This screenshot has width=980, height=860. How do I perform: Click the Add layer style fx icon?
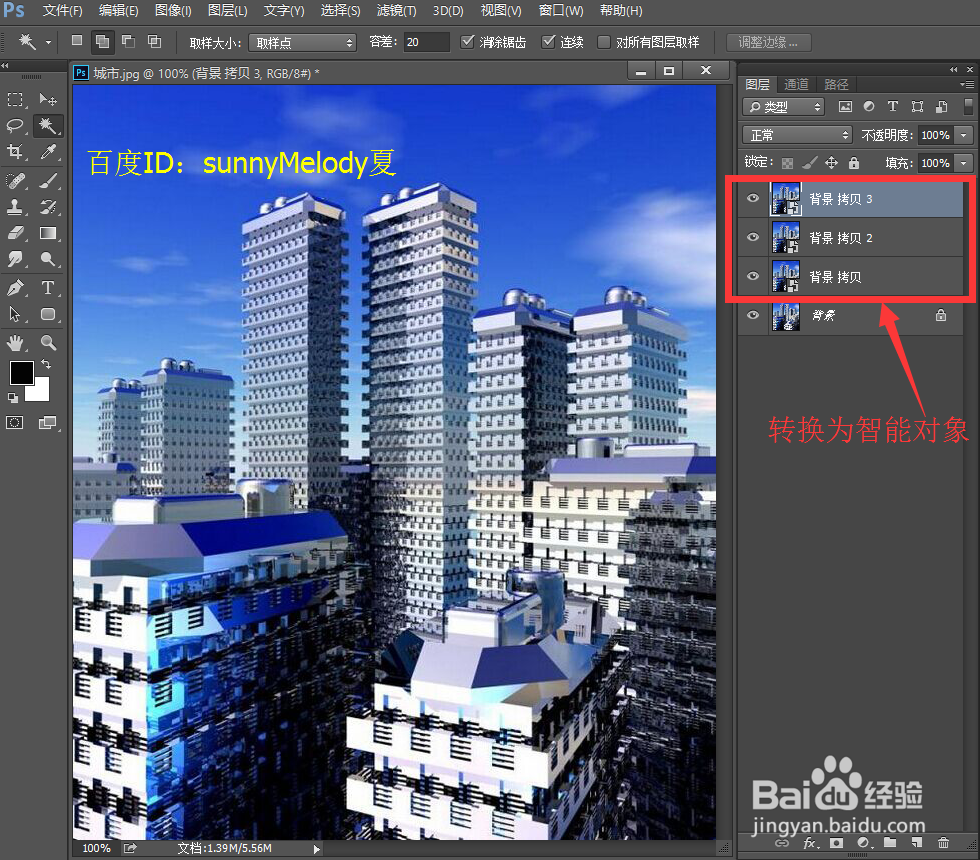(808, 843)
